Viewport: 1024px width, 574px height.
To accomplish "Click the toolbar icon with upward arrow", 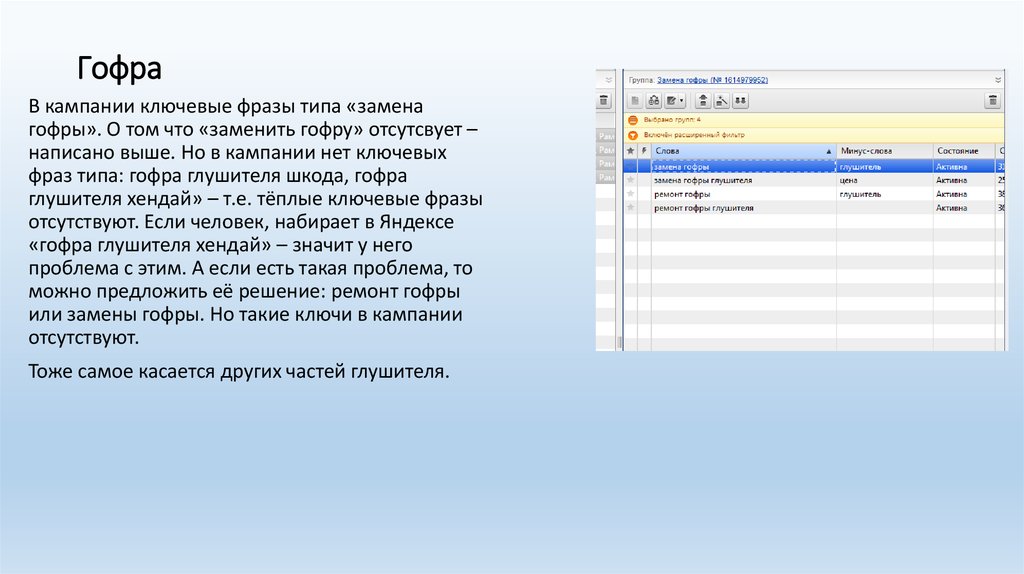I will 703,101.
